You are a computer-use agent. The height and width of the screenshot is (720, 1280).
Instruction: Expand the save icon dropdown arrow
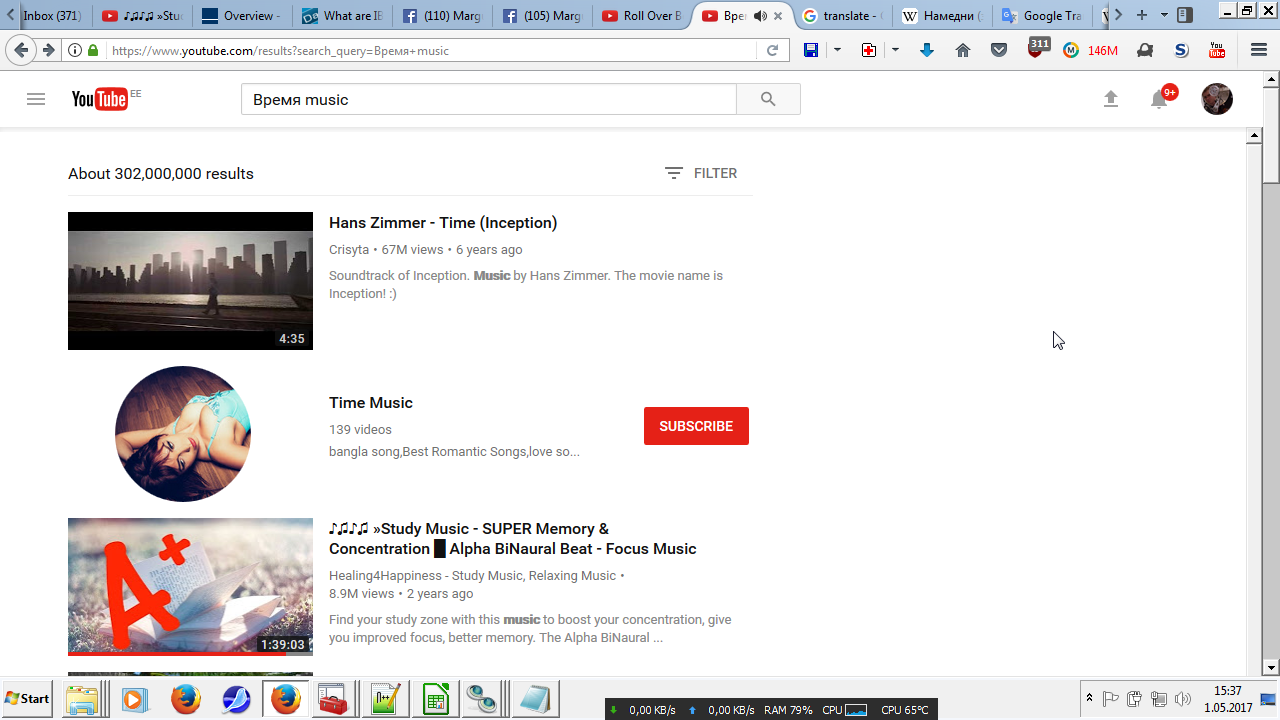[x=837, y=50]
